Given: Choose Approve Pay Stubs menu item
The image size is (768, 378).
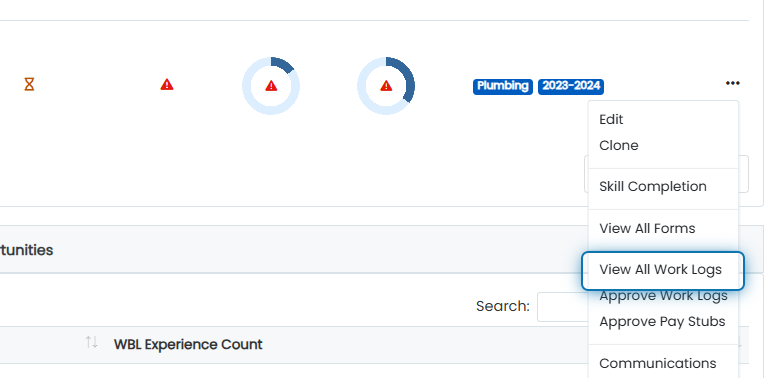Looking at the screenshot, I should pyautogui.click(x=663, y=322).
